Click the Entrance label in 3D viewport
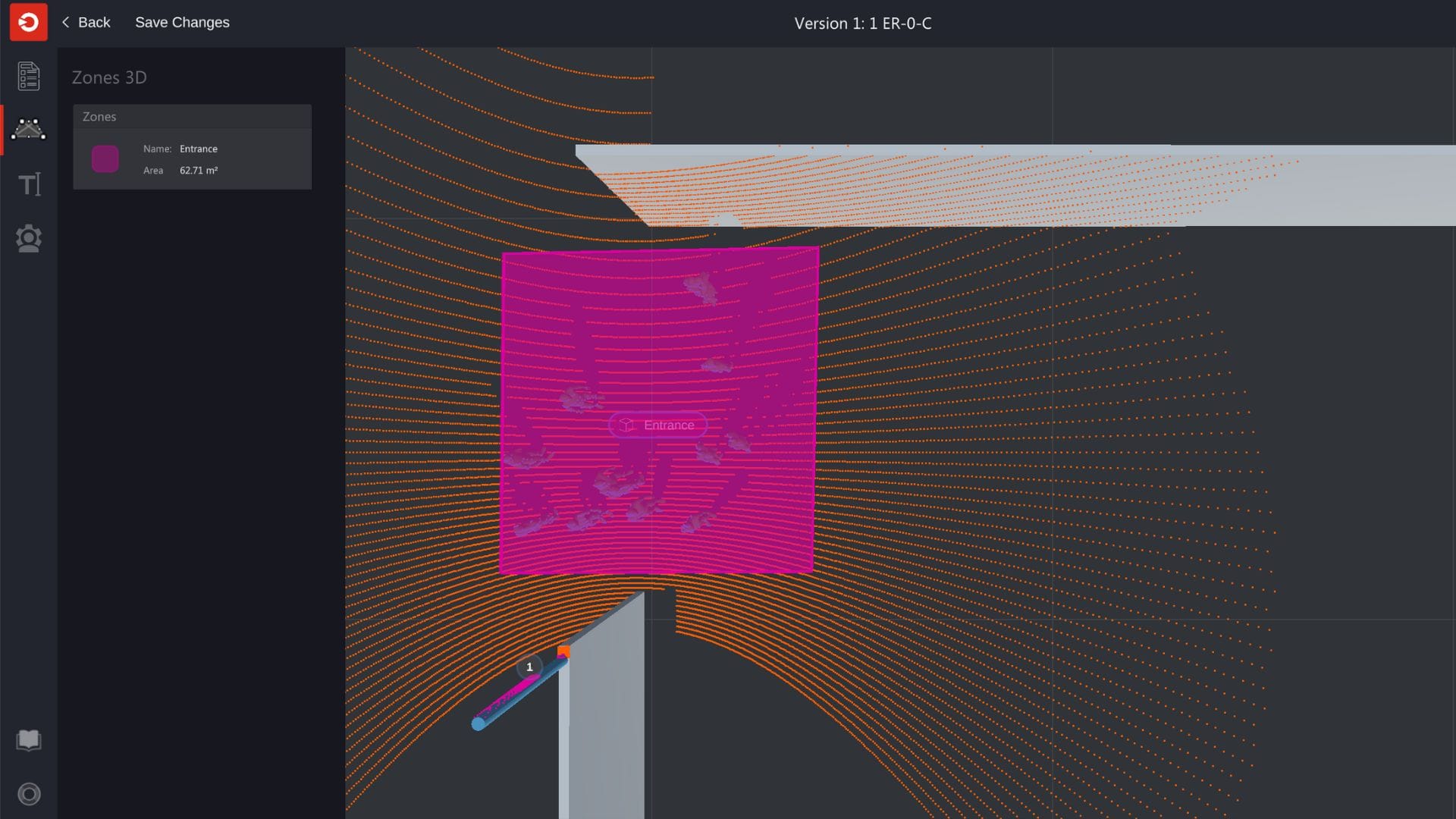The image size is (1456, 819). (659, 425)
